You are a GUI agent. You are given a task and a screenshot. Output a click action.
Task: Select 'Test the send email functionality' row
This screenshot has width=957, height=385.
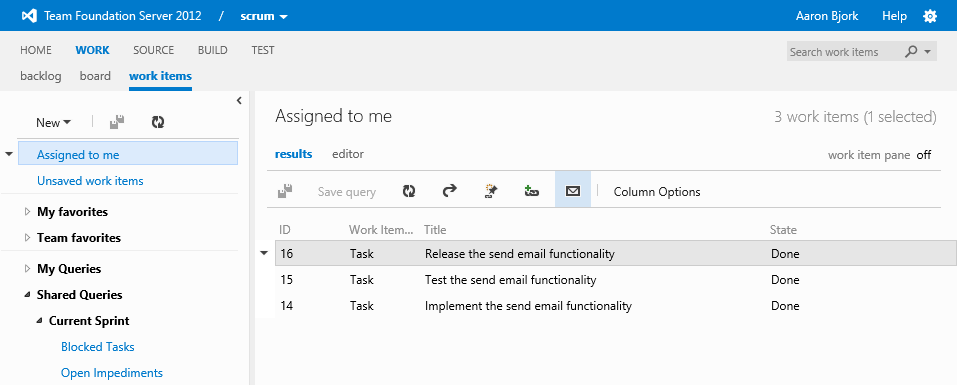[616, 280]
